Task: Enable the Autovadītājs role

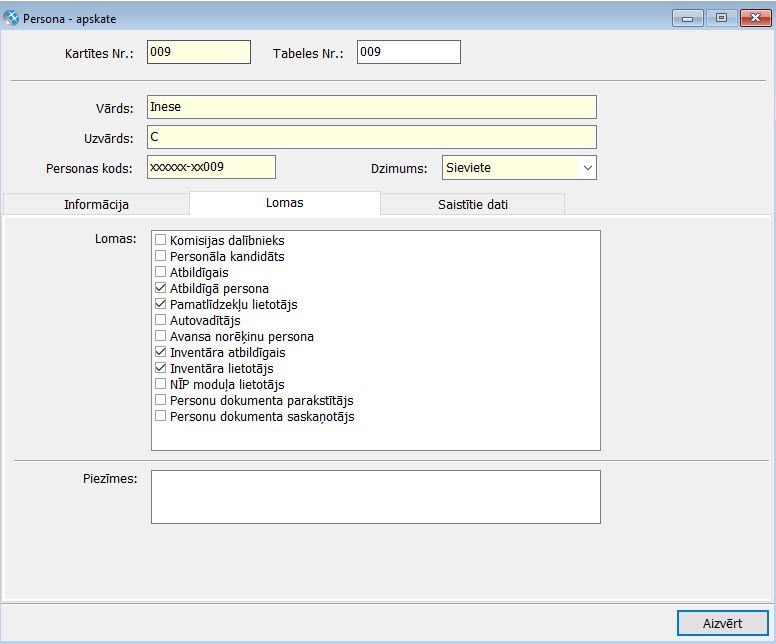Action: click(161, 321)
